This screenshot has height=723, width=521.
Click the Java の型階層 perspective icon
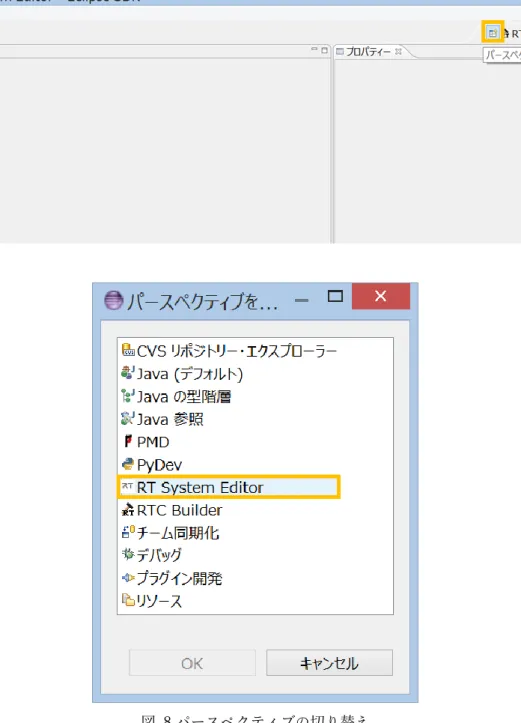[128, 395]
